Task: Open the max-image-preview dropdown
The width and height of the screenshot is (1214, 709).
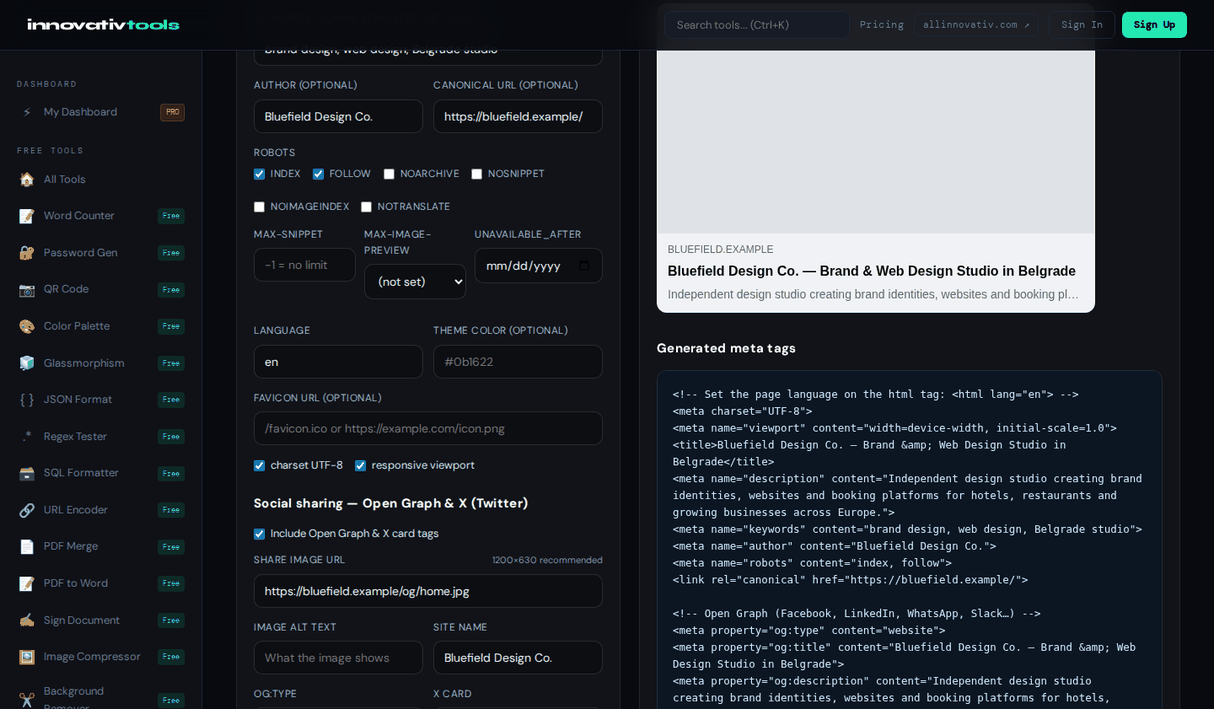Action: [x=415, y=282]
